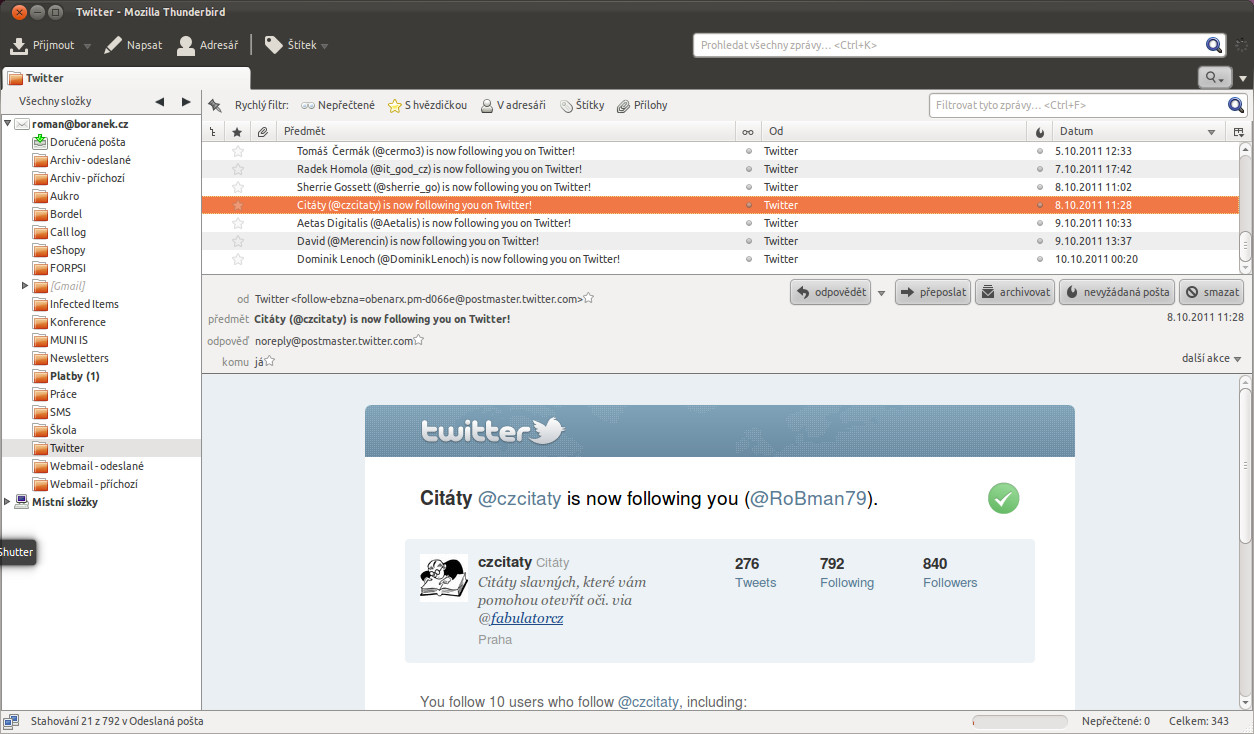Click the magnifier icon in global search

[x=1214, y=45]
